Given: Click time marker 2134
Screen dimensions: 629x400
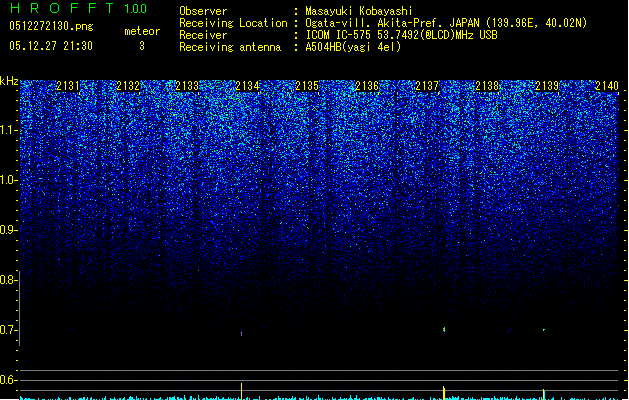Looking at the screenshot, I should (248, 85).
